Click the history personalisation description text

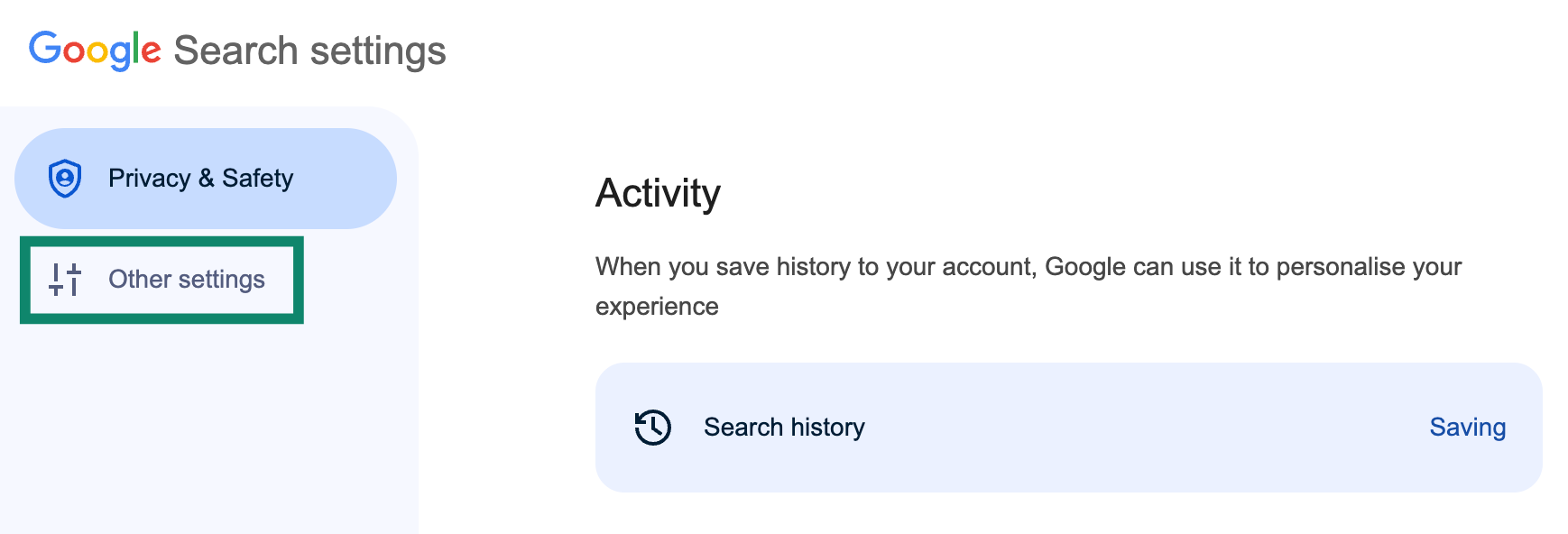coord(1028,286)
